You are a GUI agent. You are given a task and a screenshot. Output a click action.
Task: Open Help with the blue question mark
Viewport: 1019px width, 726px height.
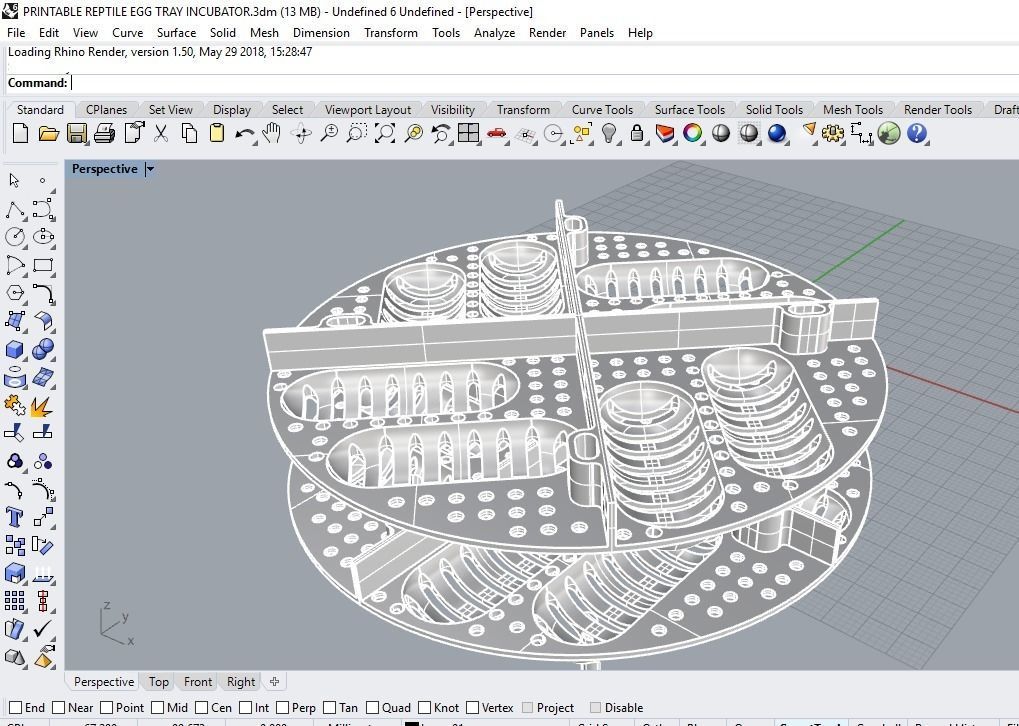(916, 134)
